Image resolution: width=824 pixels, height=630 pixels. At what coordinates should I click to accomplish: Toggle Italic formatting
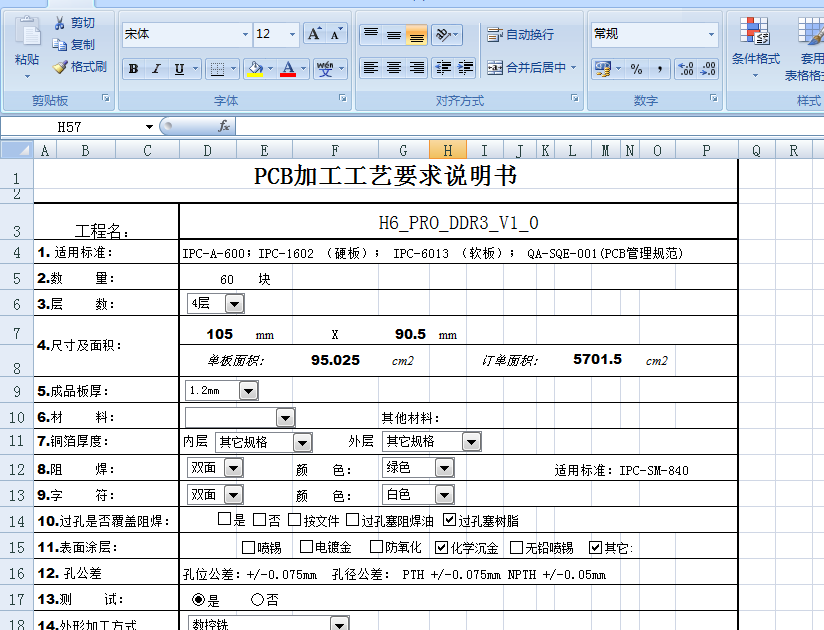click(156, 69)
